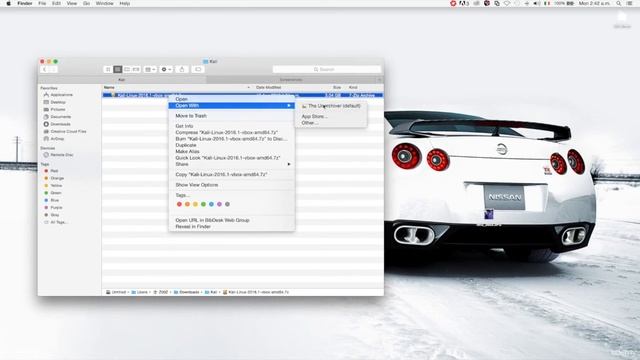
Task: Sort by the Date Modified column header
Action: [x=268, y=87]
